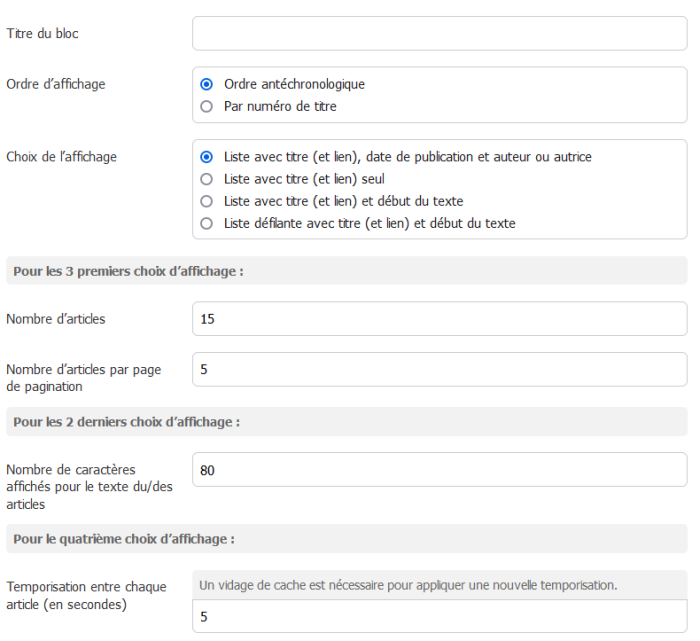Click the 'Choix de l'affichage' label
The width and height of the screenshot is (700, 641).
pyautogui.click(x=59, y=157)
